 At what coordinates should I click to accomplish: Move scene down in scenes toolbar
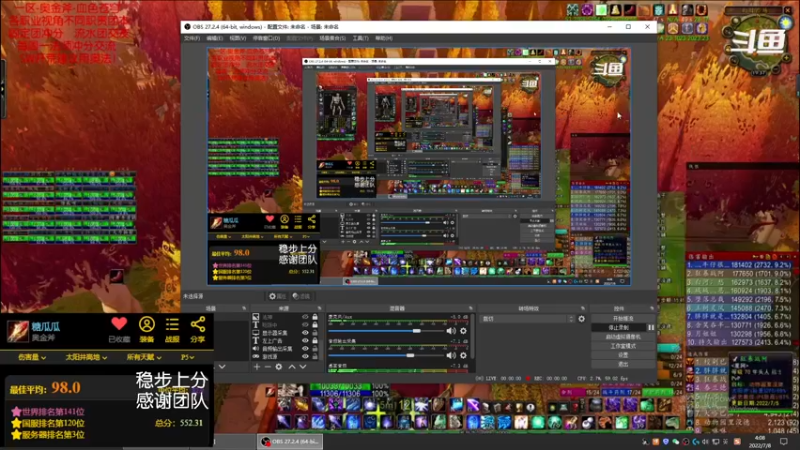(222, 366)
